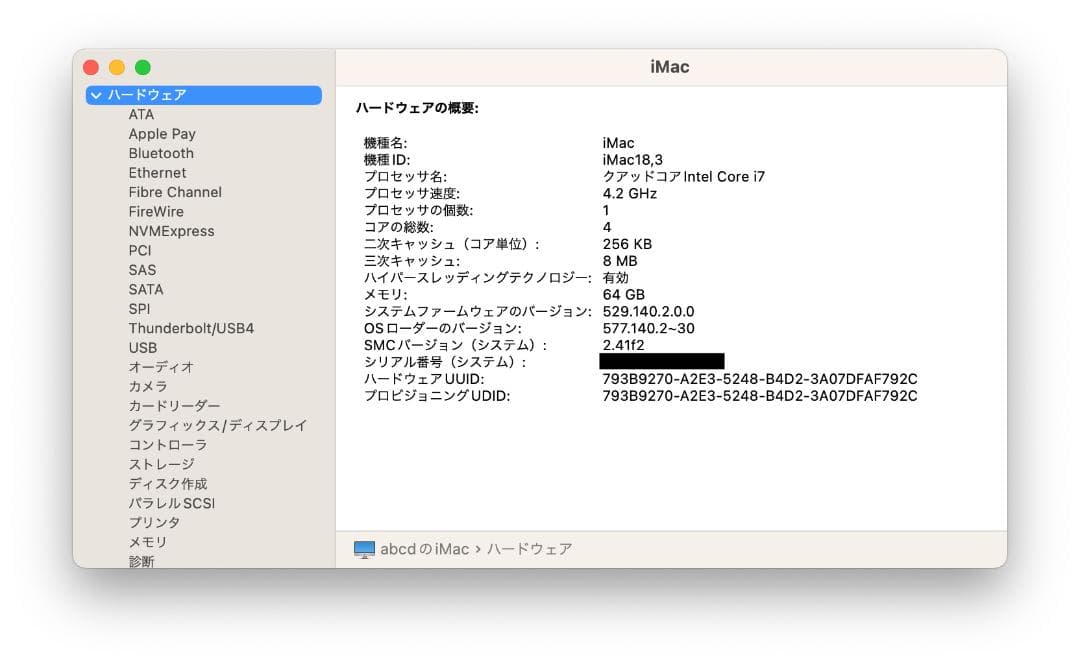Select Ethernet in the sidebar
This screenshot has height=664, width=1080.
(x=157, y=172)
